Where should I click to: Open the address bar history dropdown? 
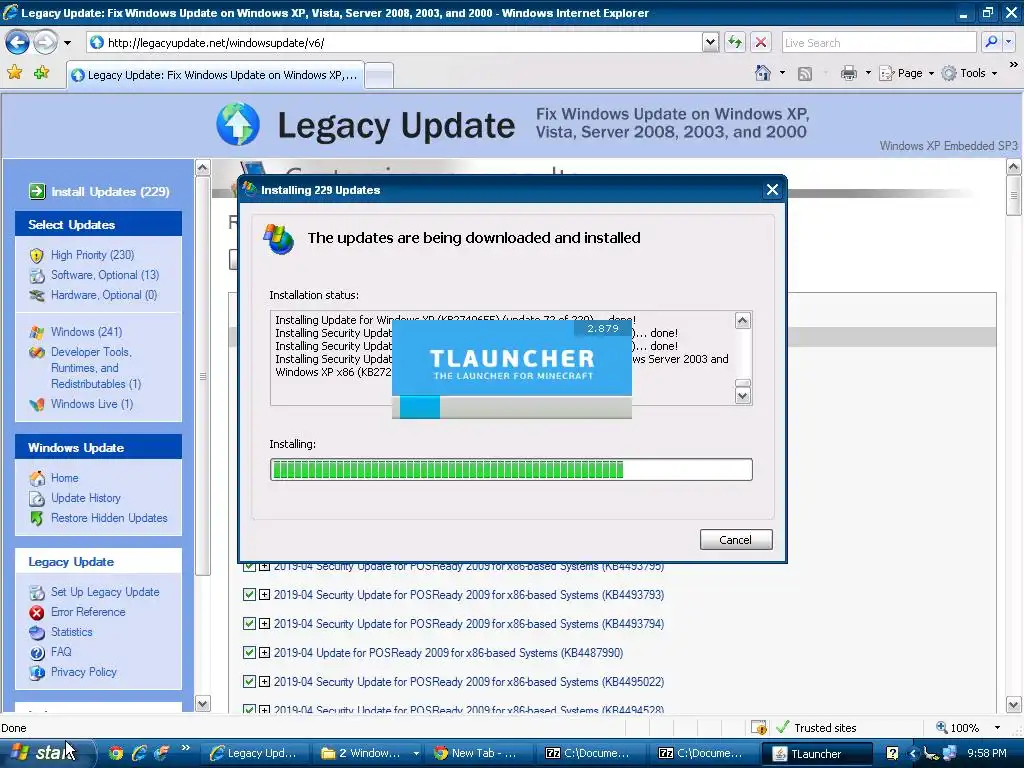pos(711,42)
